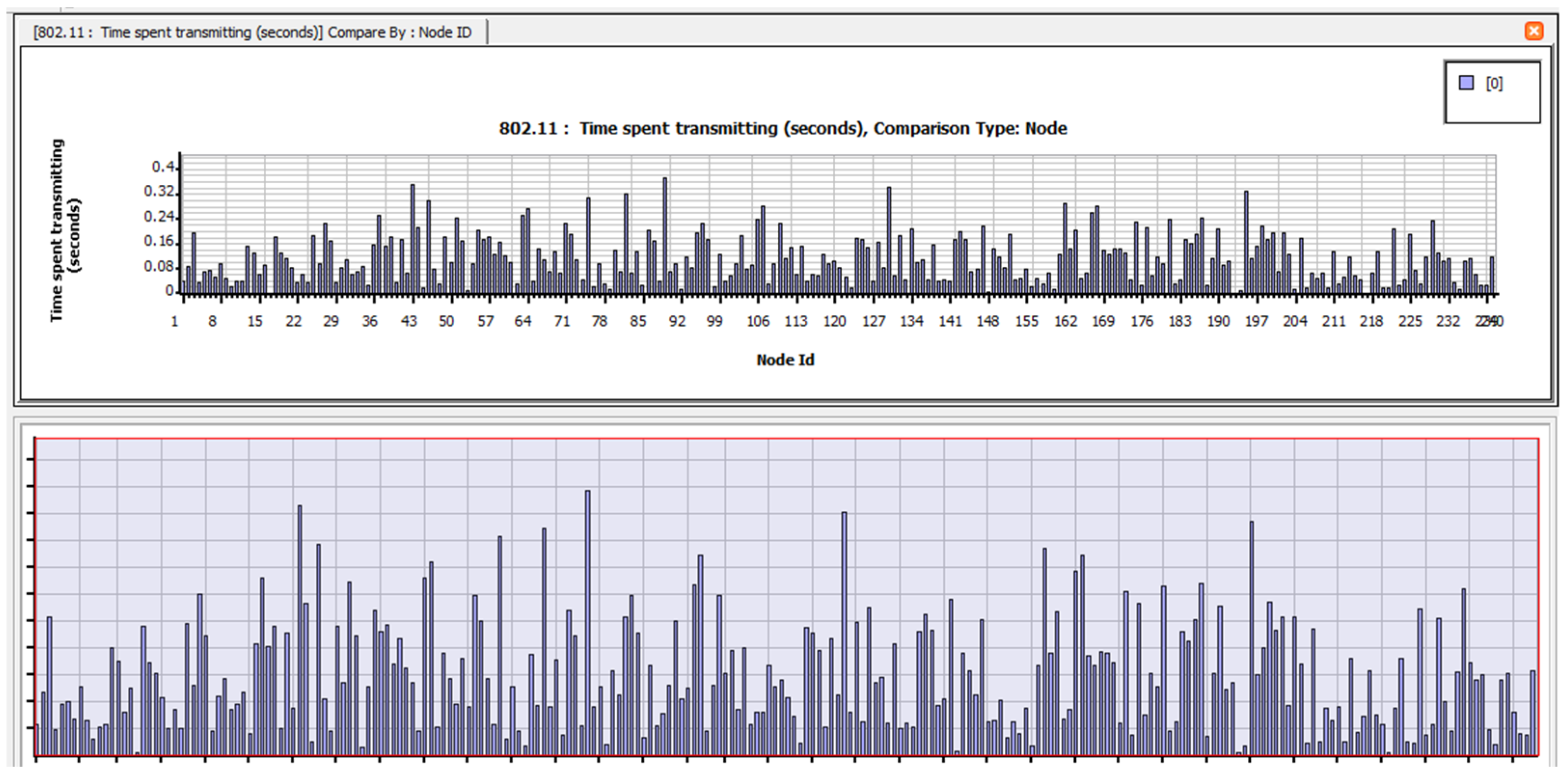
Task: Click the blue legend swatch for series [0]
Action: tap(1466, 83)
